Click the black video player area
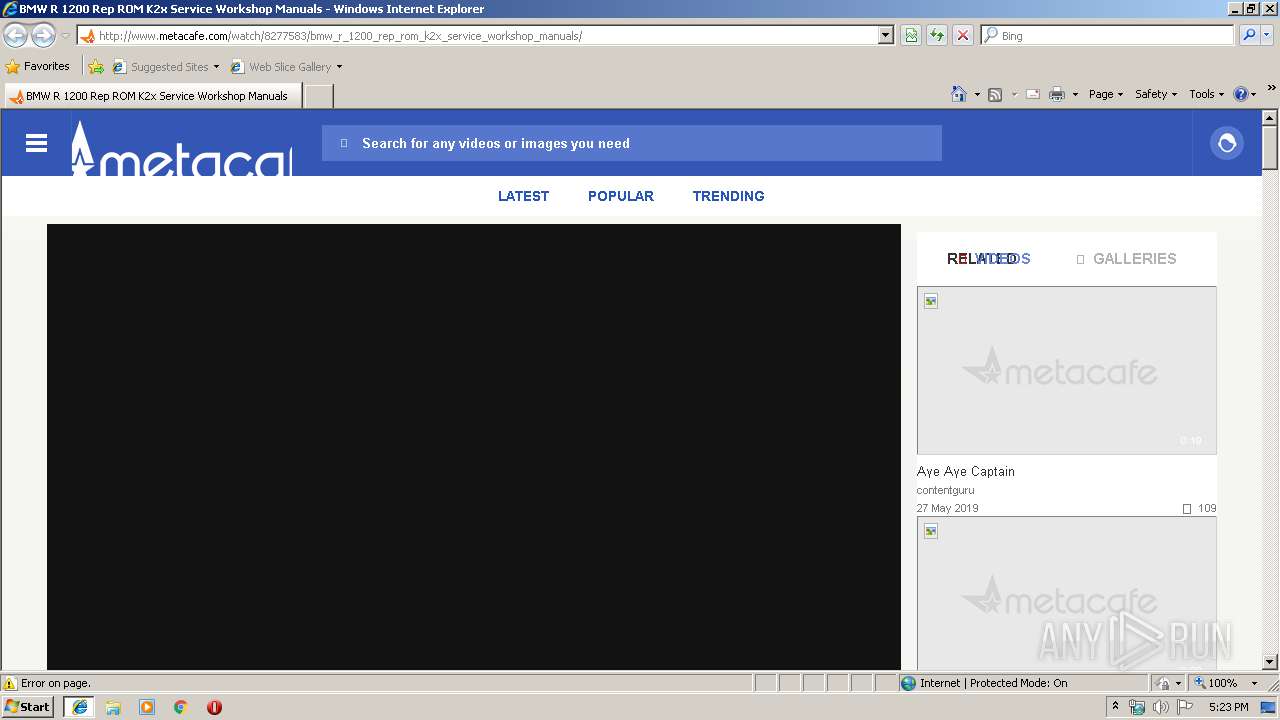The height and width of the screenshot is (720, 1280). pyautogui.click(x=474, y=447)
